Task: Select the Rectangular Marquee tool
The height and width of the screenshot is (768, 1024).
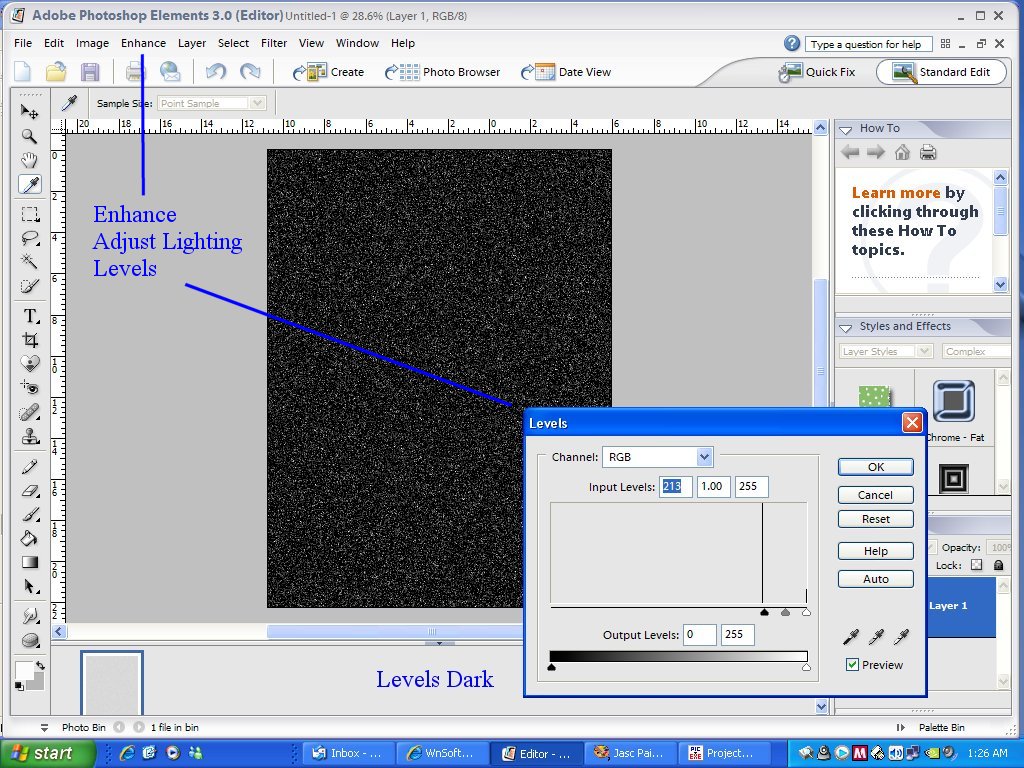Action: [29, 214]
